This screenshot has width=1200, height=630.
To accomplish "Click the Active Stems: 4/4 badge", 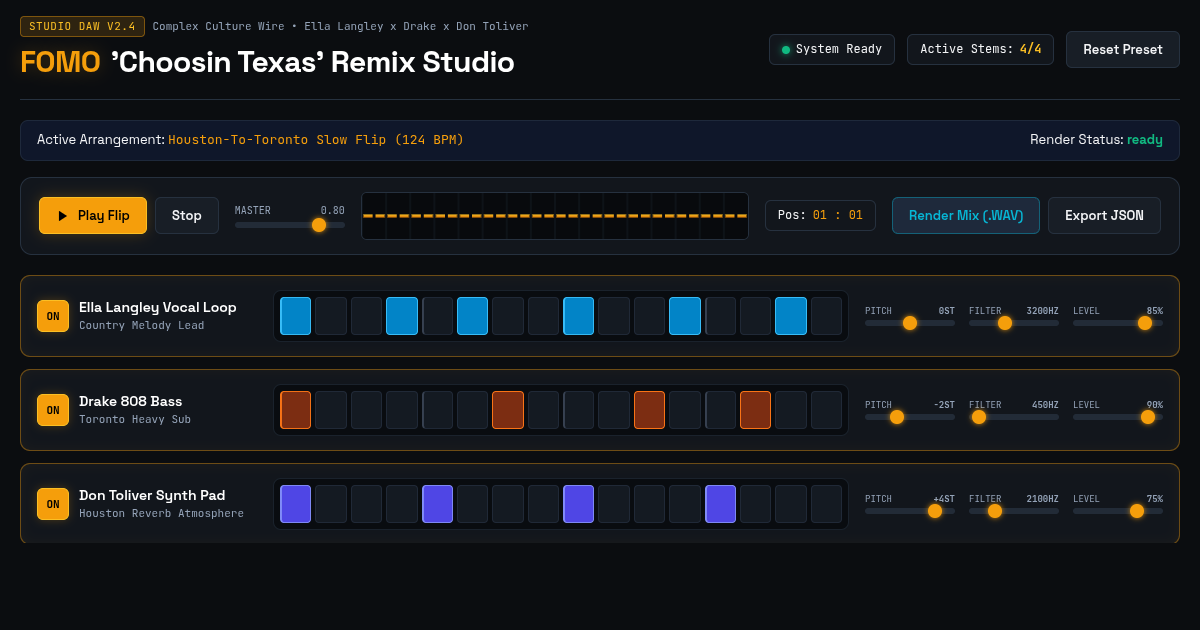I will (x=980, y=49).
